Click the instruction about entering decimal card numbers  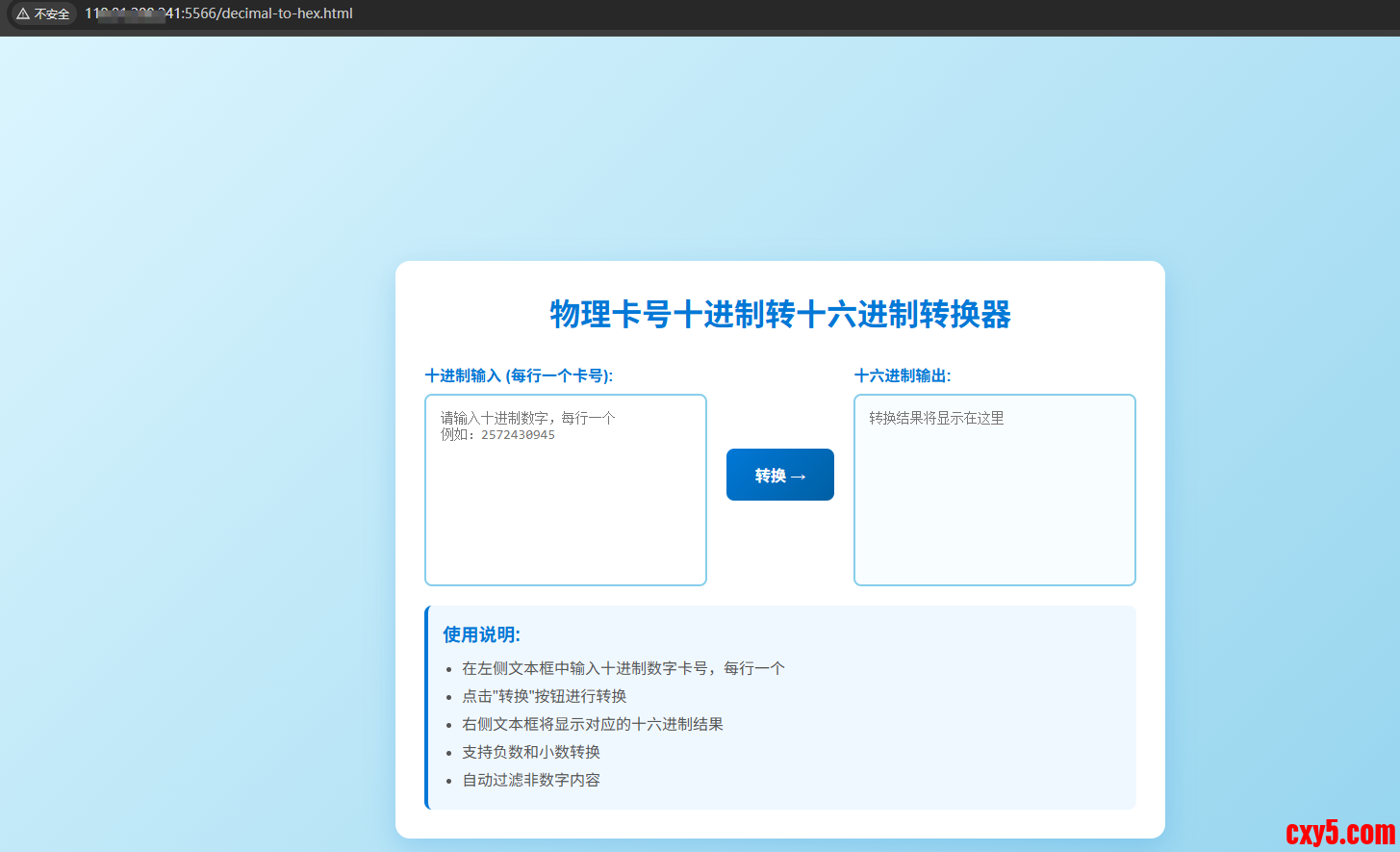[623, 668]
